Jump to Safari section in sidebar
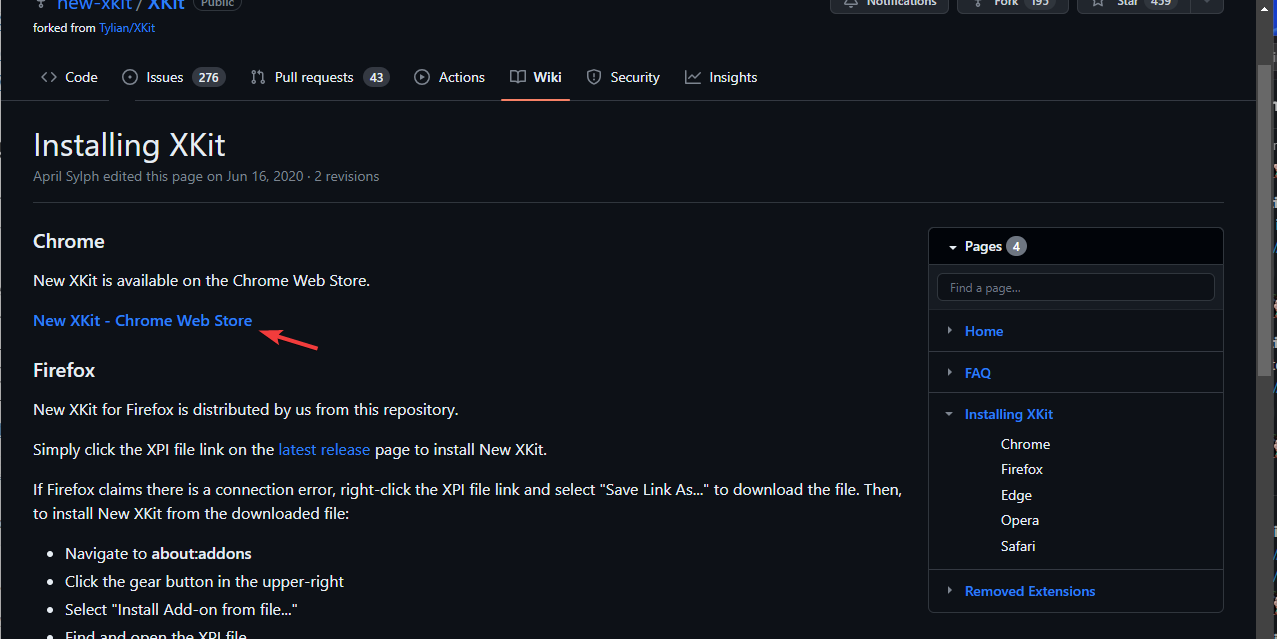The width and height of the screenshot is (1277, 639). coord(1018,546)
